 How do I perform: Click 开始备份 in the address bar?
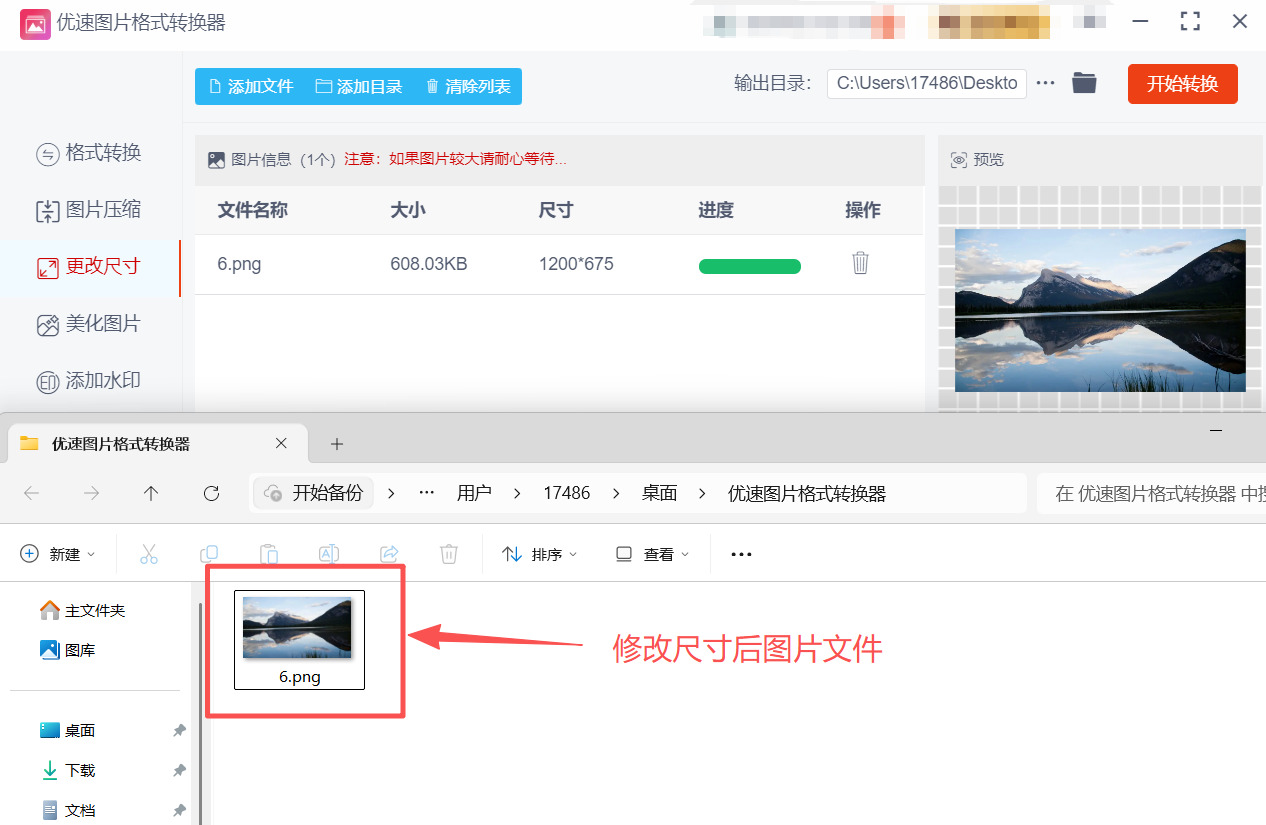(x=314, y=493)
